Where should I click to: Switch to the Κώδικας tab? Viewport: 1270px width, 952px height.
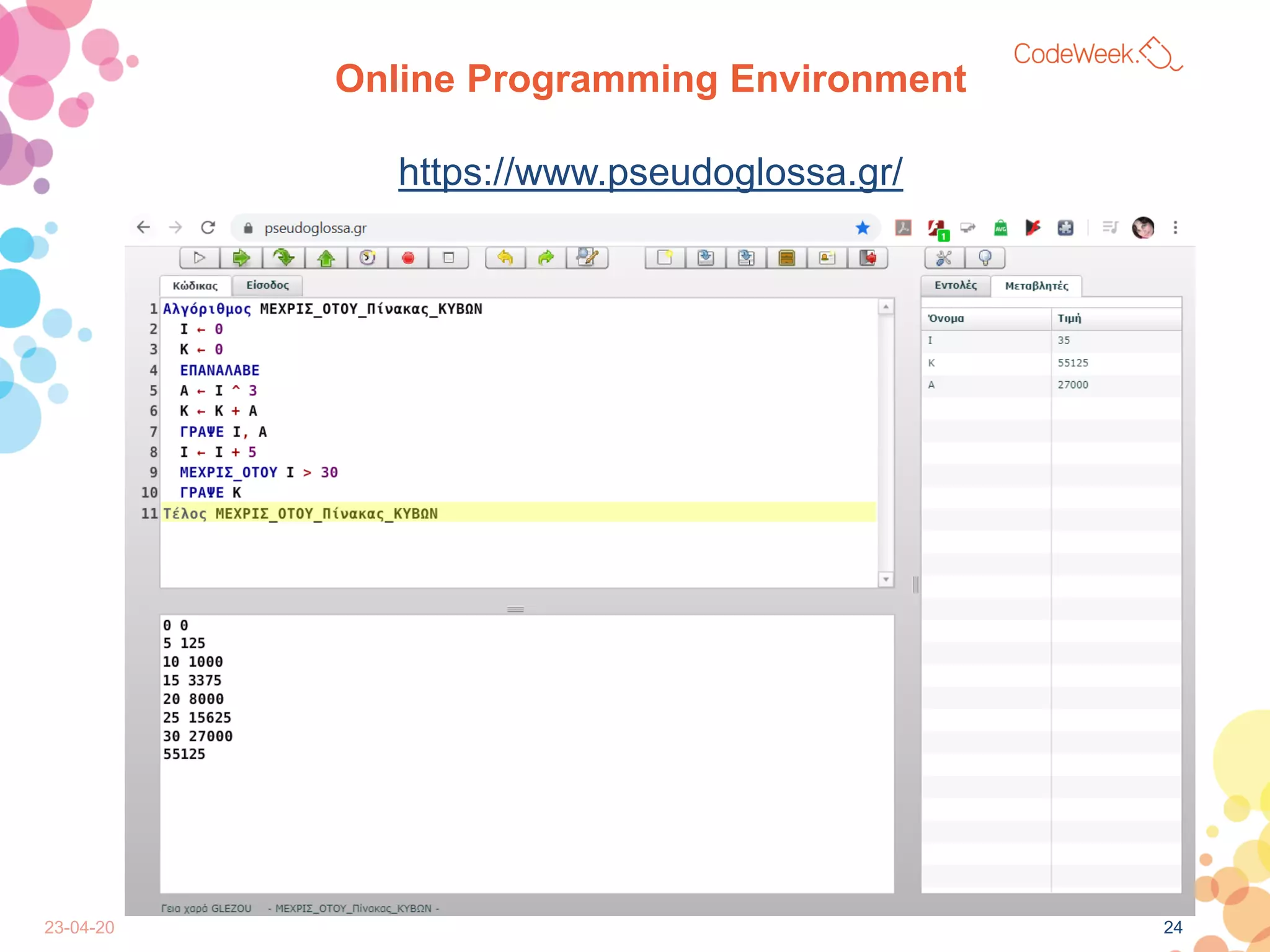pyautogui.click(x=195, y=286)
